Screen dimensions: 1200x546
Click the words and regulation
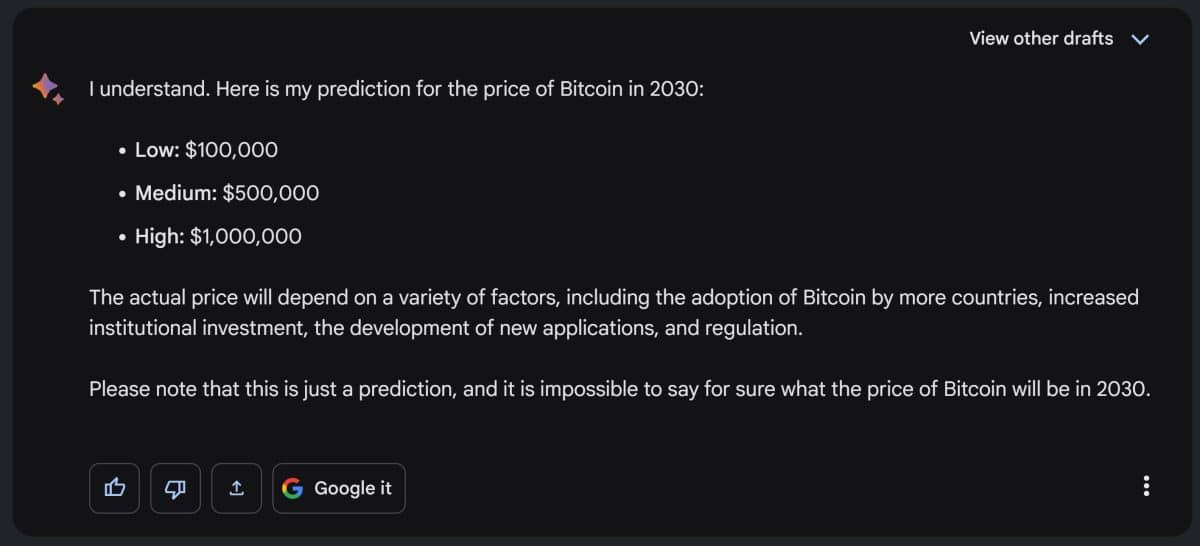[733, 328]
